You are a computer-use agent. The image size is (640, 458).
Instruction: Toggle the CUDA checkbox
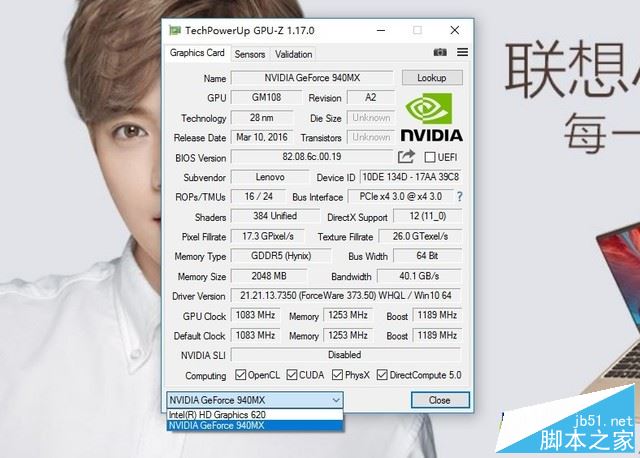[x=292, y=375]
